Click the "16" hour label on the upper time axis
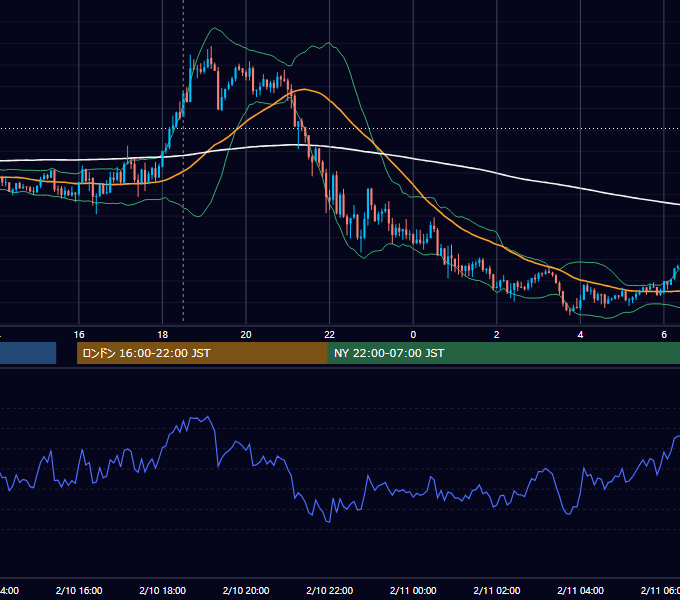The height and width of the screenshot is (600, 680). [x=79, y=335]
